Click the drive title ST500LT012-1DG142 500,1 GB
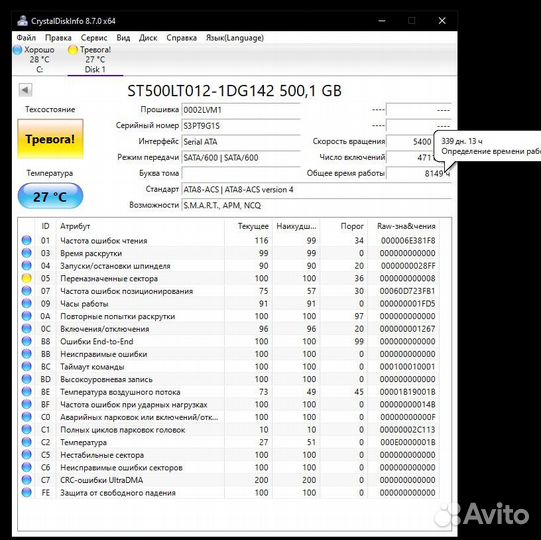541x540 pixels. [x=235, y=91]
